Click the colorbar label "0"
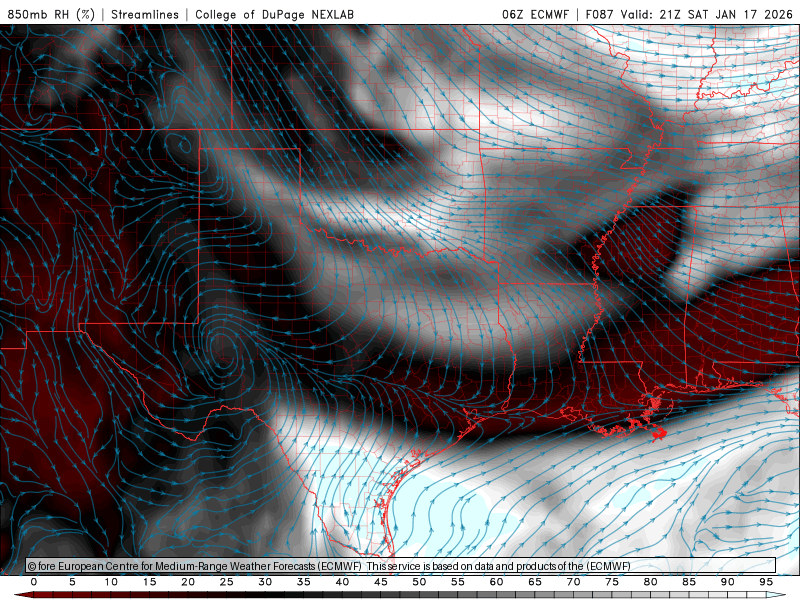This screenshot has width=800, height=600. click(x=34, y=582)
